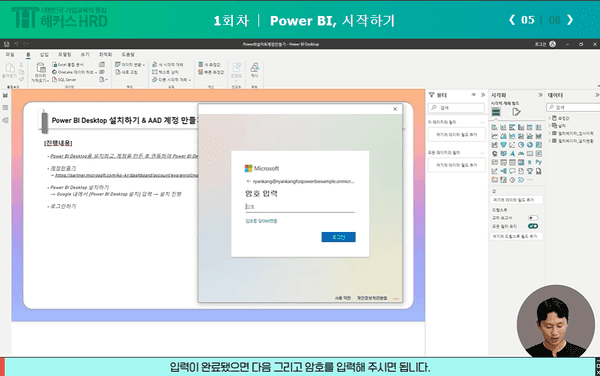Open the Report view in left sidebar
Image resolution: width=600 pixels, height=376 pixels.
coord(5,95)
